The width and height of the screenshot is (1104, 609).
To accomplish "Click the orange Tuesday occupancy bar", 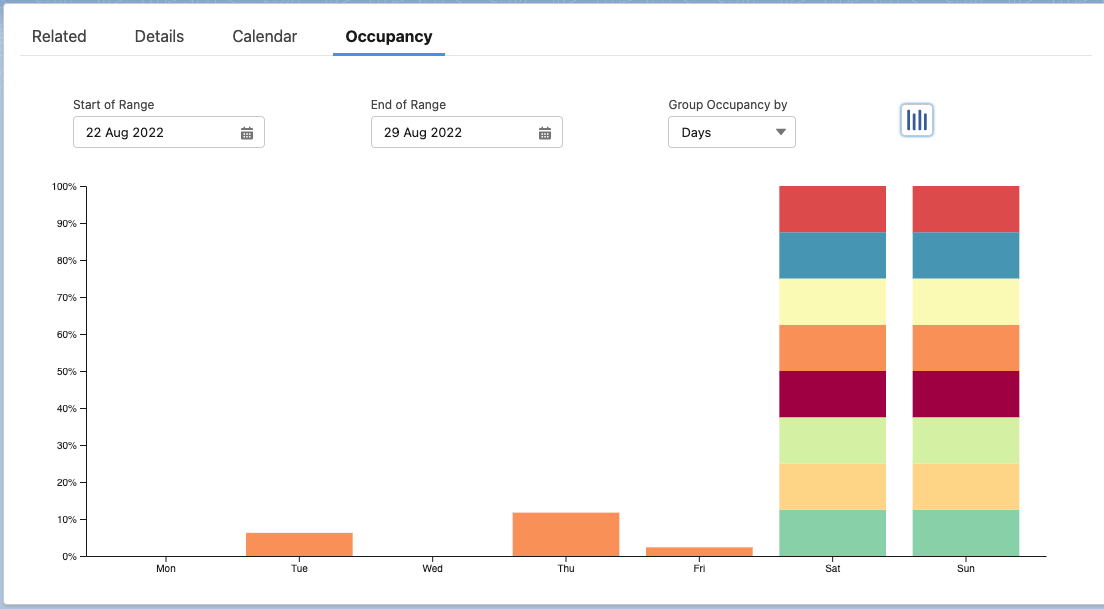I will (x=299, y=544).
